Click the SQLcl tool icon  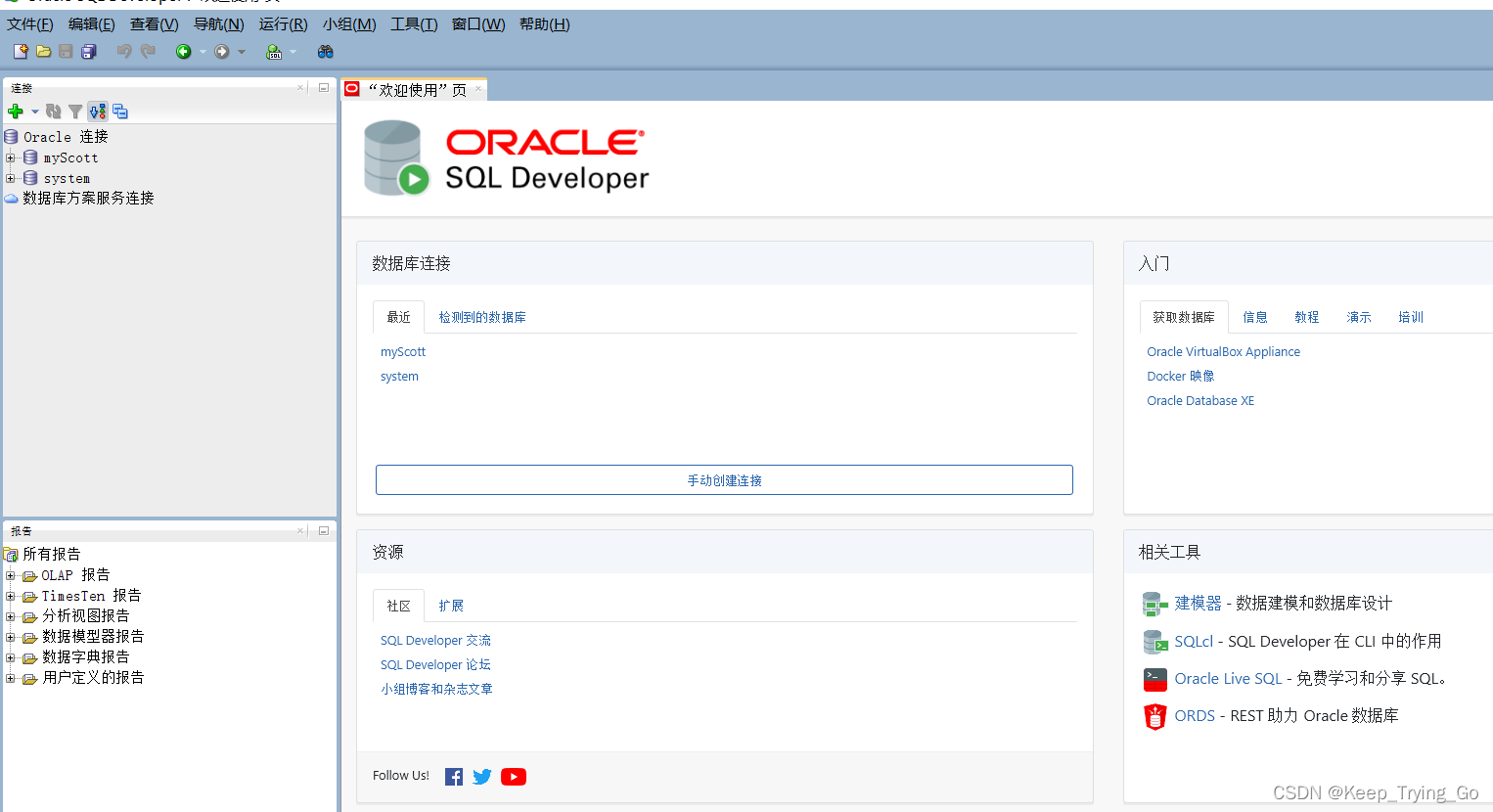1155,642
